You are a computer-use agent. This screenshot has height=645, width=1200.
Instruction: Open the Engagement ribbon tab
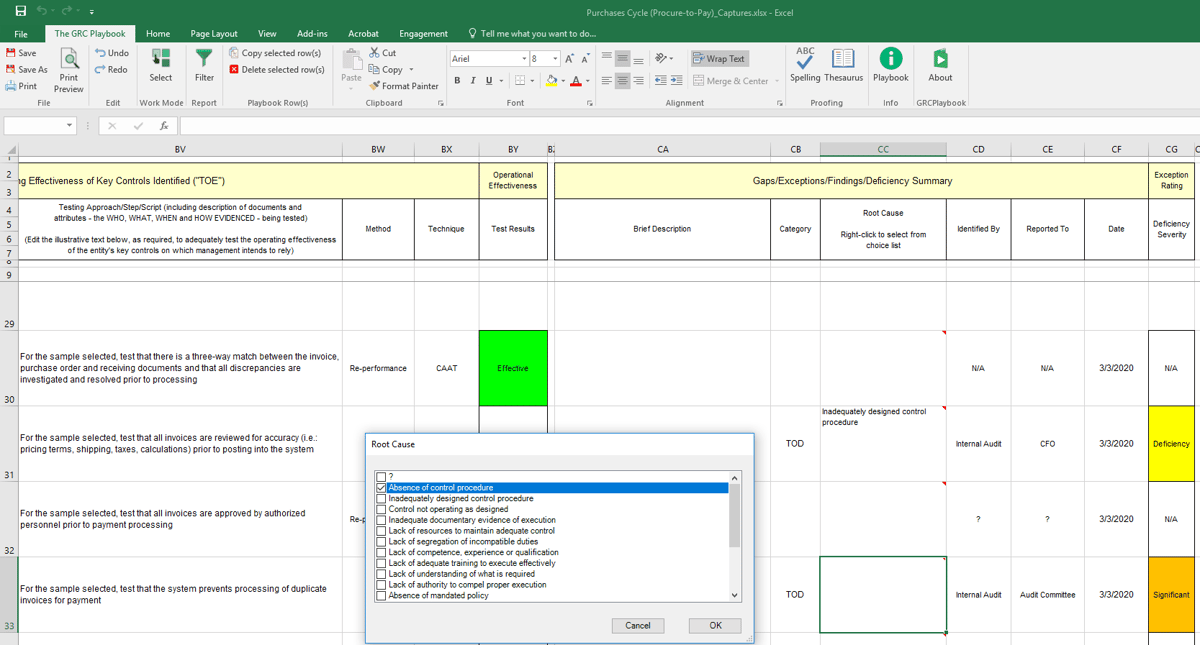[x=423, y=33]
